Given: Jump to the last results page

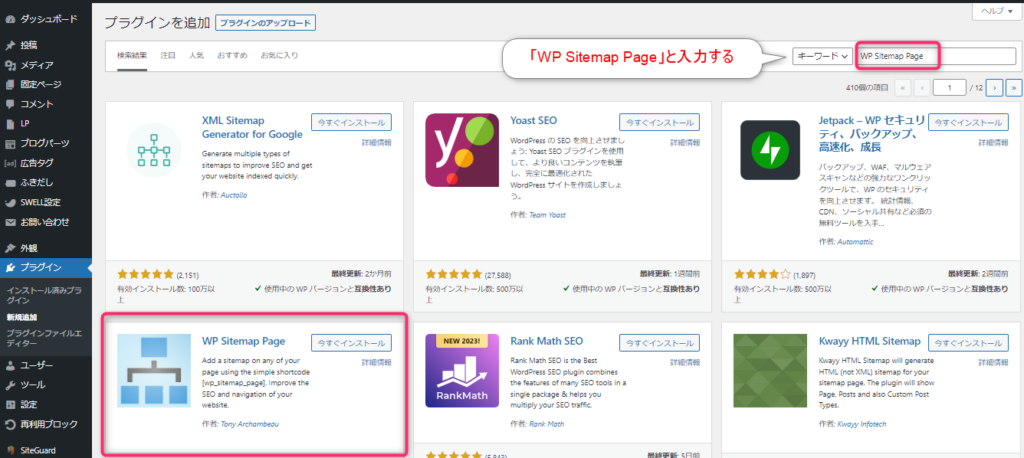Looking at the screenshot, I should pyautogui.click(x=1014, y=87).
